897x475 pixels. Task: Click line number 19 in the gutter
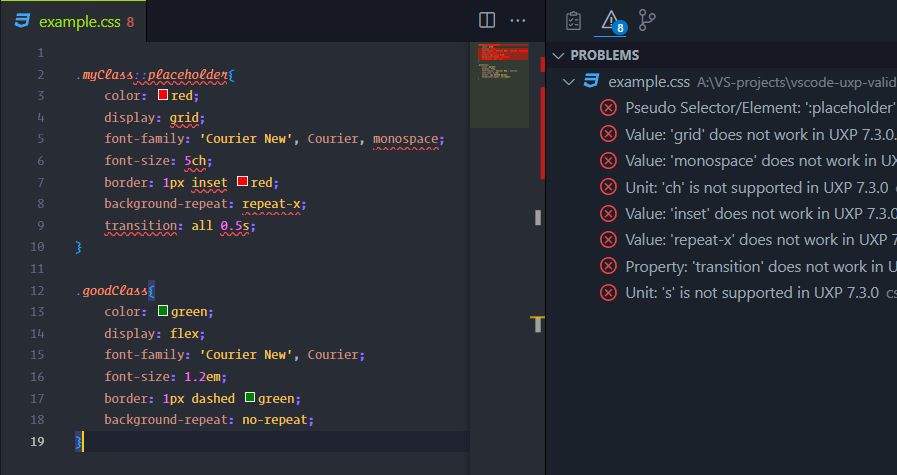pos(37,441)
